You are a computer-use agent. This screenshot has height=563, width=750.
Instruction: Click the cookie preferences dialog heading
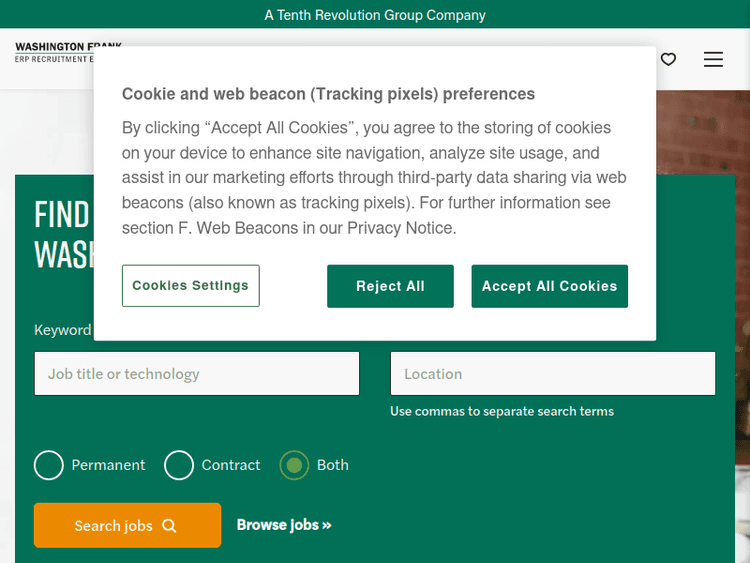tap(328, 94)
